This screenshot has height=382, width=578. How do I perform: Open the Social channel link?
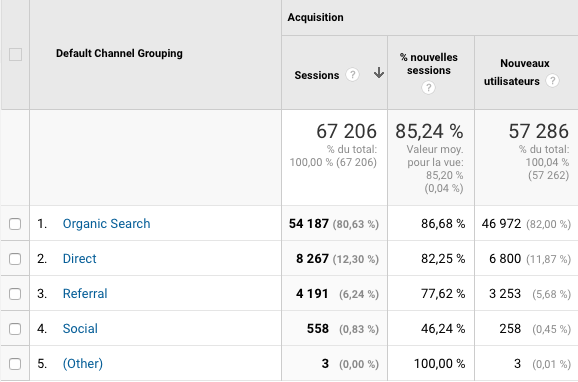point(80,329)
